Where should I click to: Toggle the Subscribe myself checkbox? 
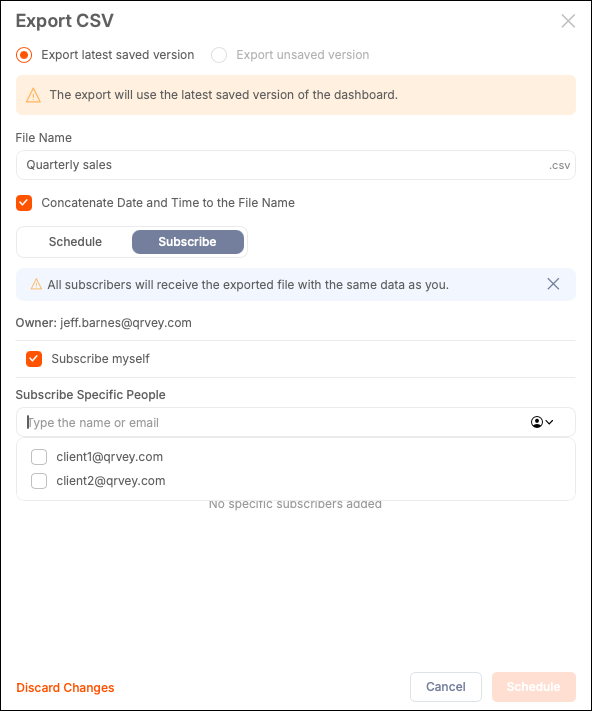coord(34,359)
